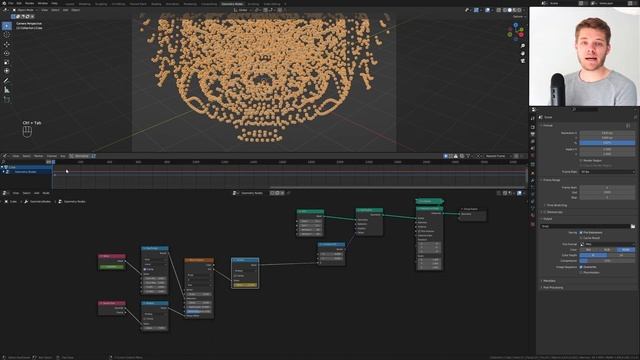Open the Tool properties tab
The width and height of the screenshot is (640, 360).
pyautogui.click(x=533, y=118)
